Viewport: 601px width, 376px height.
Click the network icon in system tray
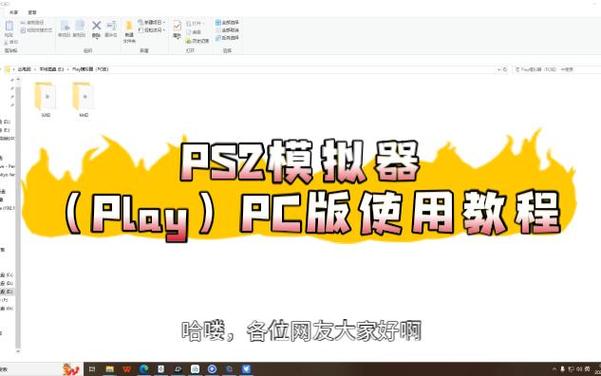coord(571,369)
